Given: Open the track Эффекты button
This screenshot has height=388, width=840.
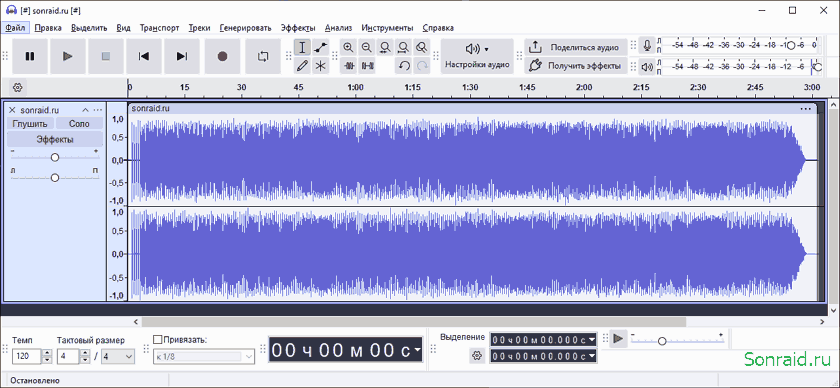Looking at the screenshot, I should (55, 139).
